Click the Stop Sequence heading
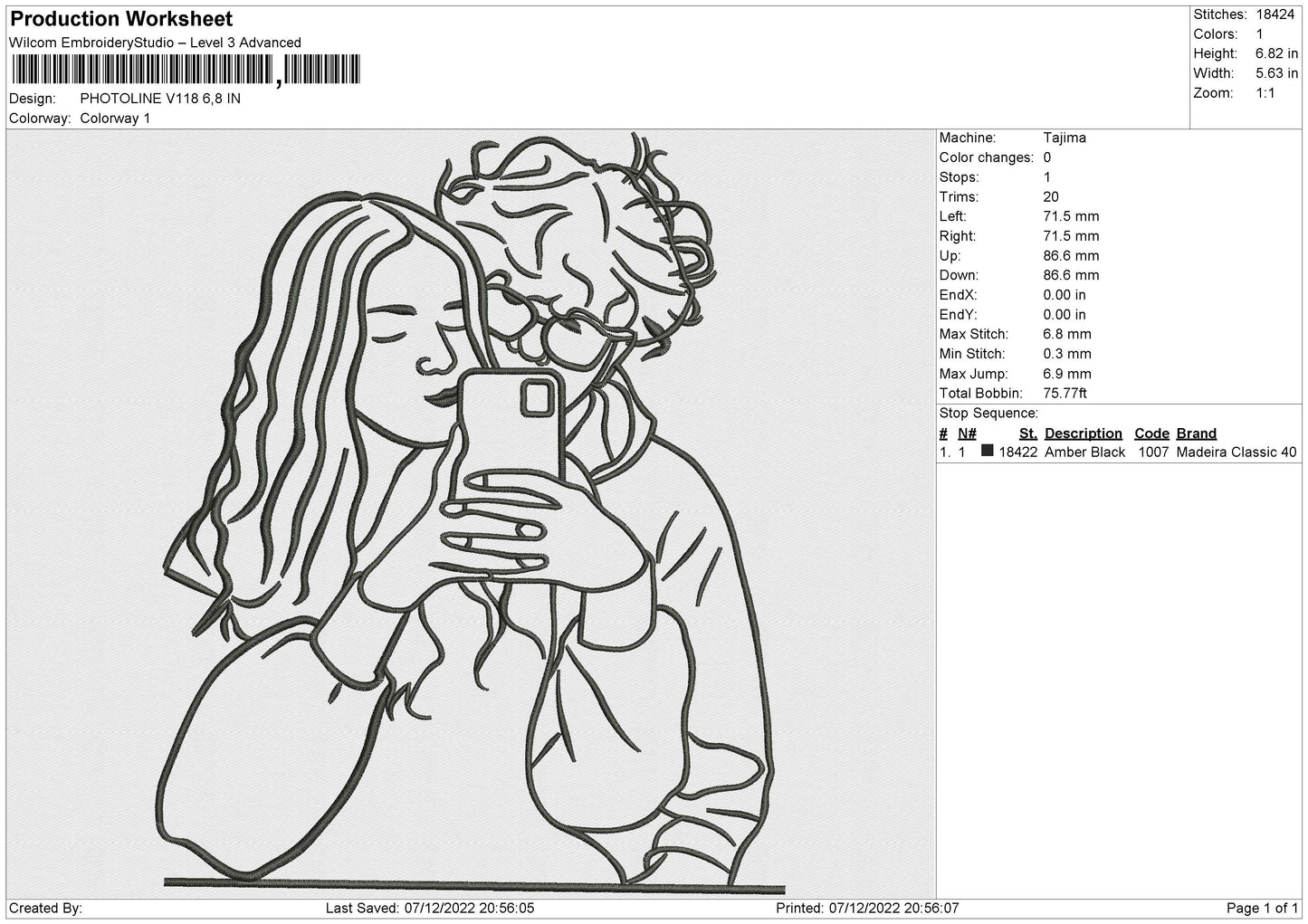Screen dimensions: 1308x924 click(x=988, y=414)
